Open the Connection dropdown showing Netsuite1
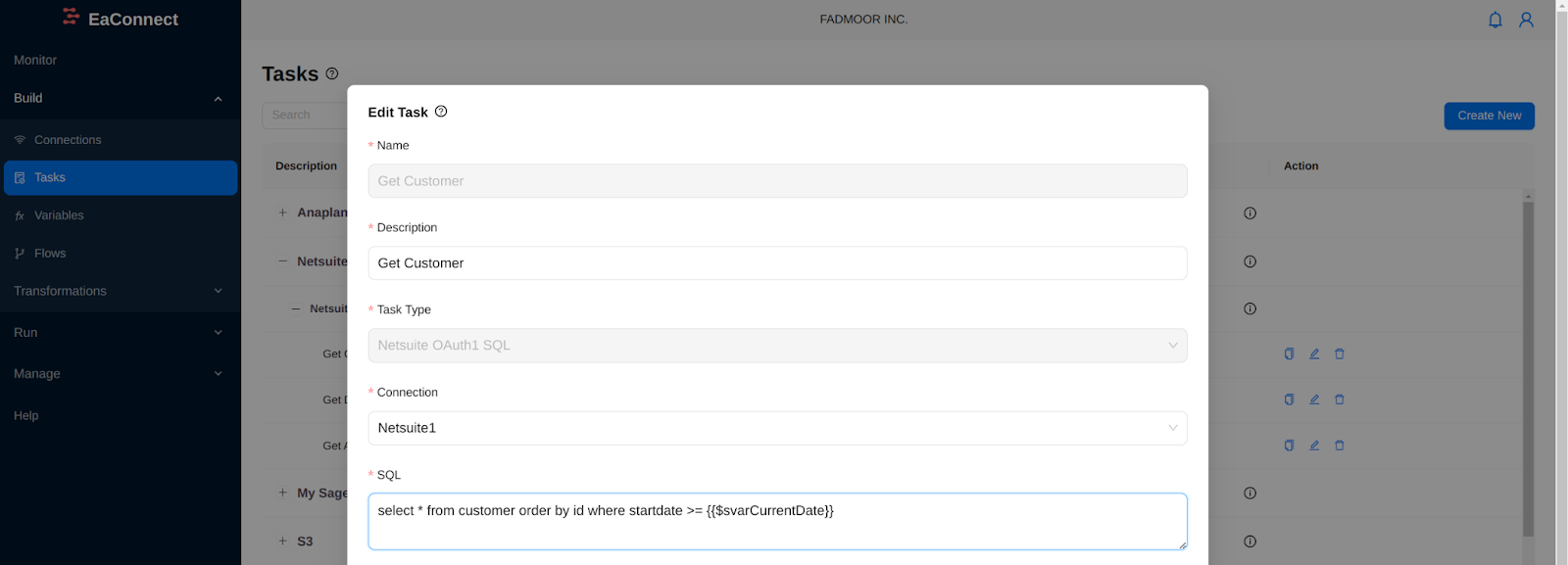The width and height of the screenshot is (1568, 565). [777, 428]
